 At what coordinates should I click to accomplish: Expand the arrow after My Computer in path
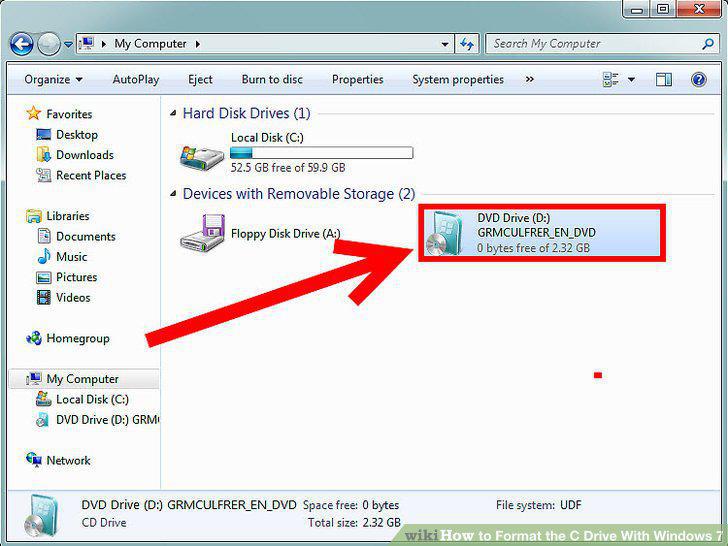[x=198, y=44]
